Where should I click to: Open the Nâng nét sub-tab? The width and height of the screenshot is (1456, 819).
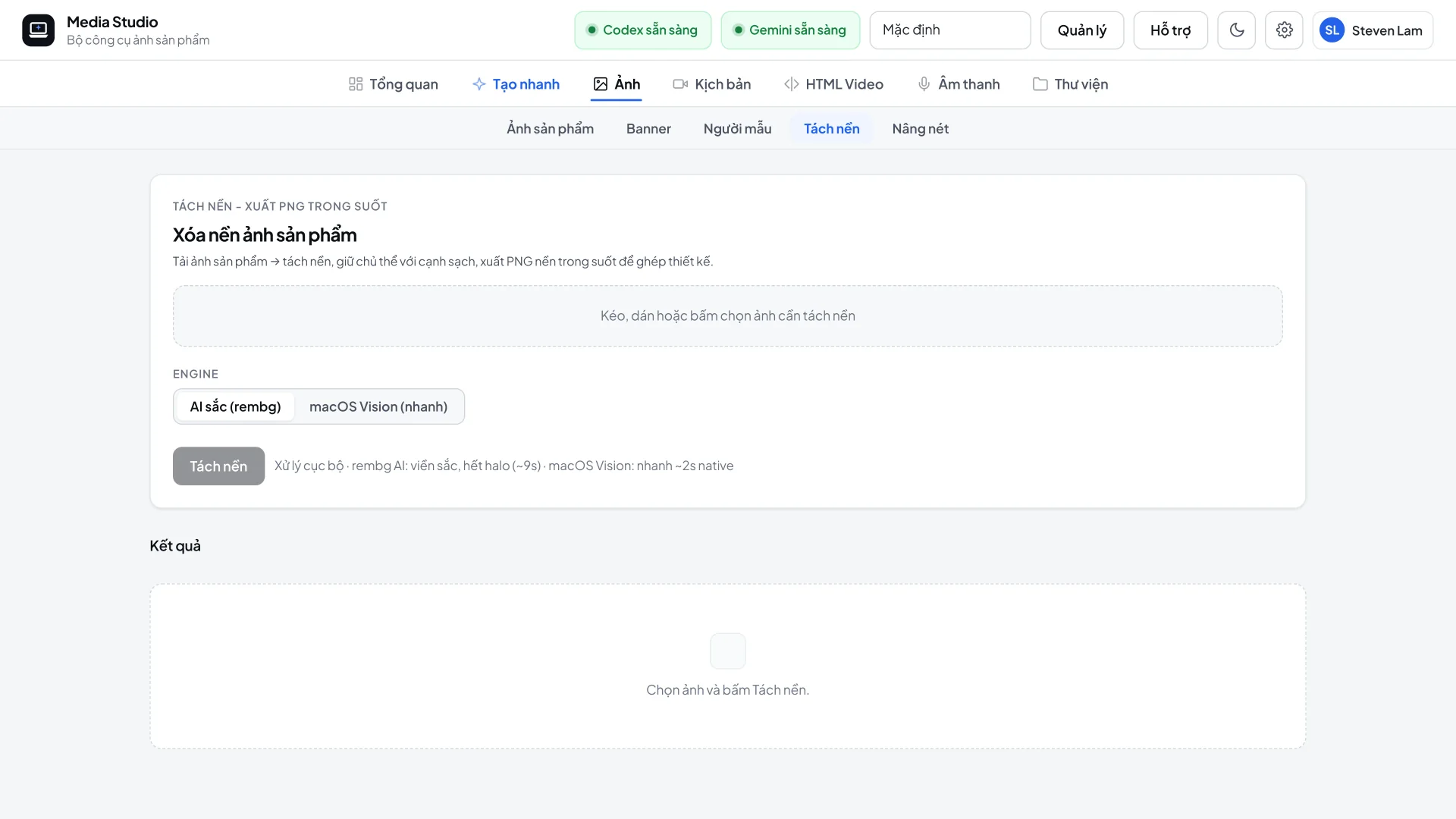[921, 129]
